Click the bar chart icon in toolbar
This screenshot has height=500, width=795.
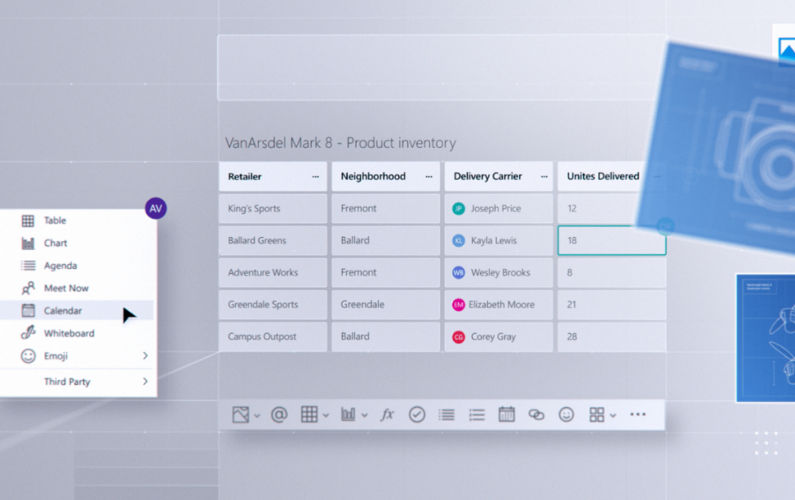tap(348, 415)
